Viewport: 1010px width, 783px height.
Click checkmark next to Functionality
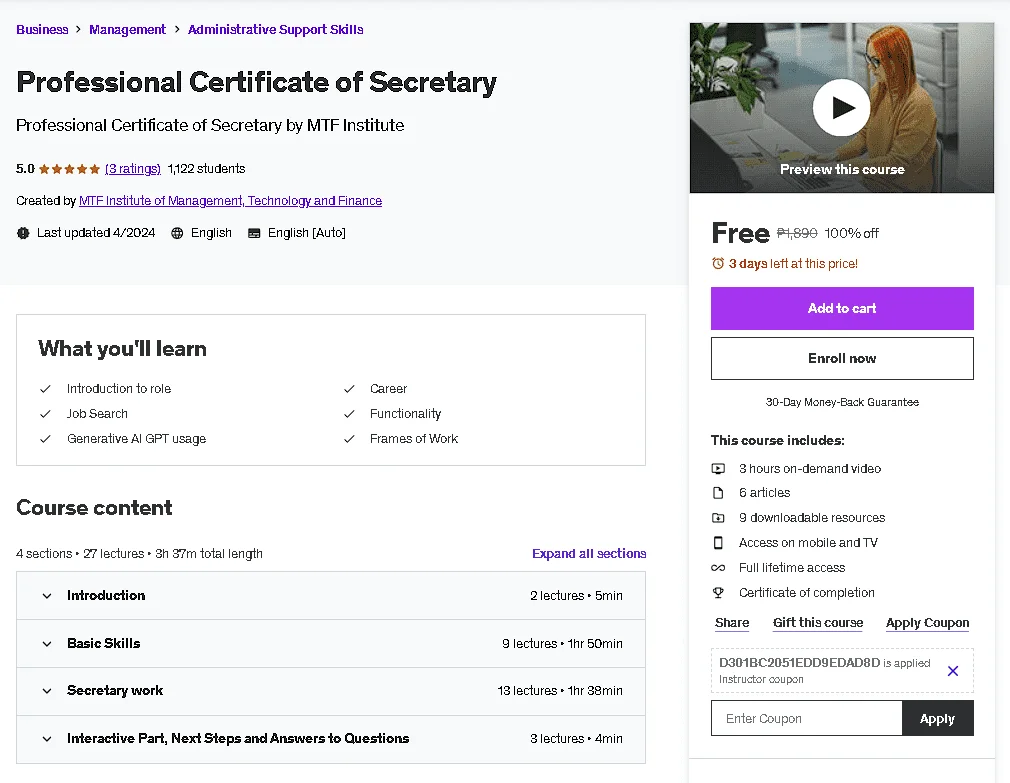(x=349, y=414)
